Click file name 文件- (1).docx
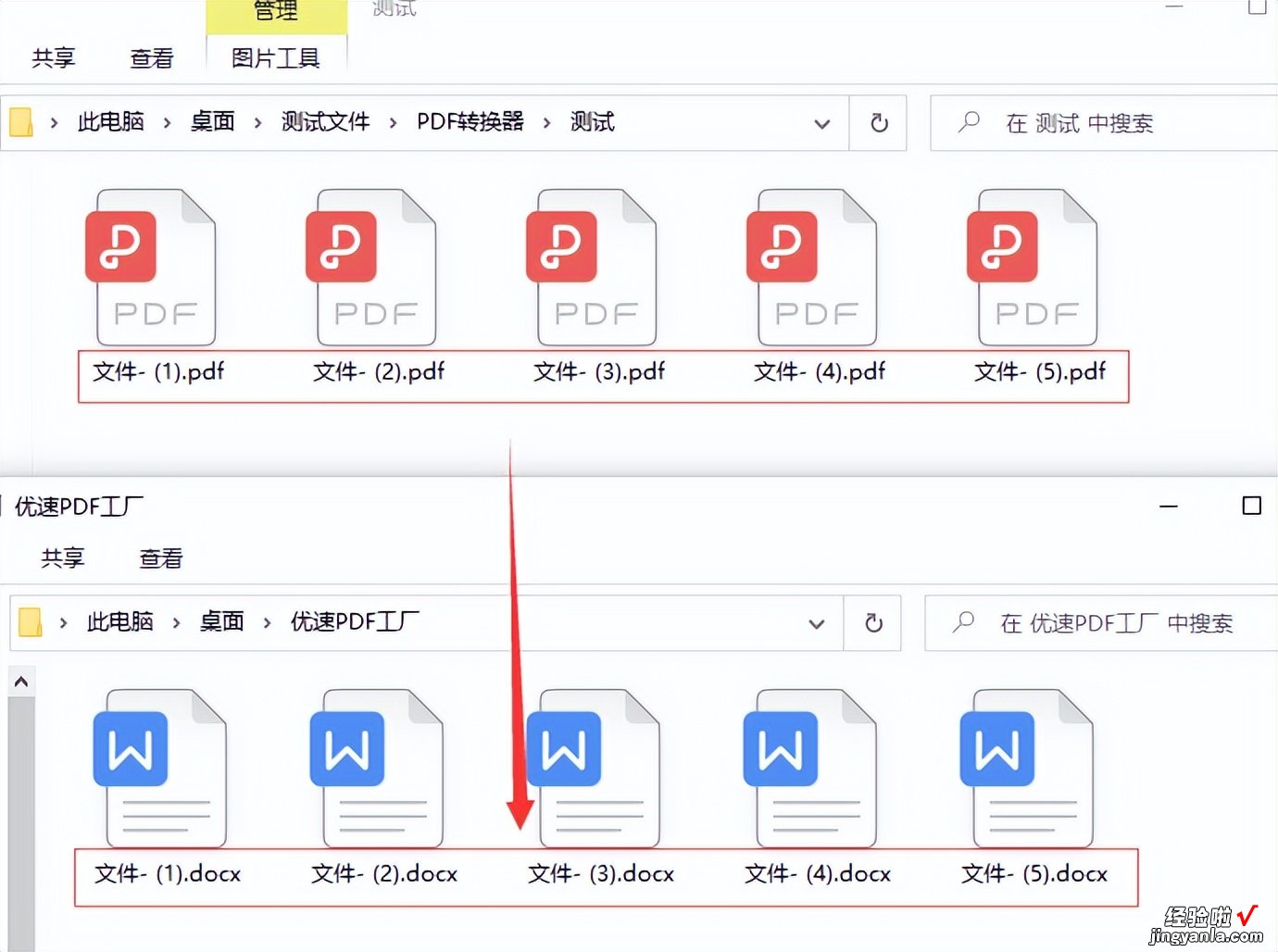This screenshot has height=952, width=1278. pos(168,874)
